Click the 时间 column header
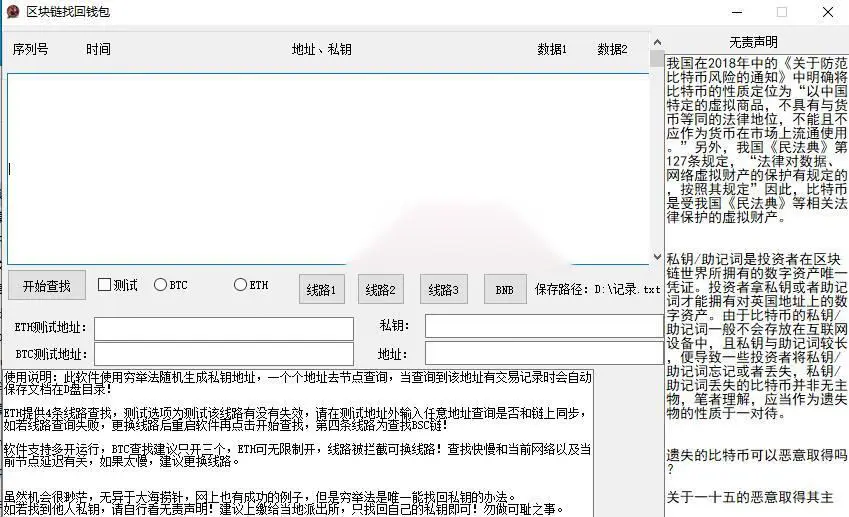Viewport: 849px width, 517px height. pyautogui.click(x=98, y=49)
